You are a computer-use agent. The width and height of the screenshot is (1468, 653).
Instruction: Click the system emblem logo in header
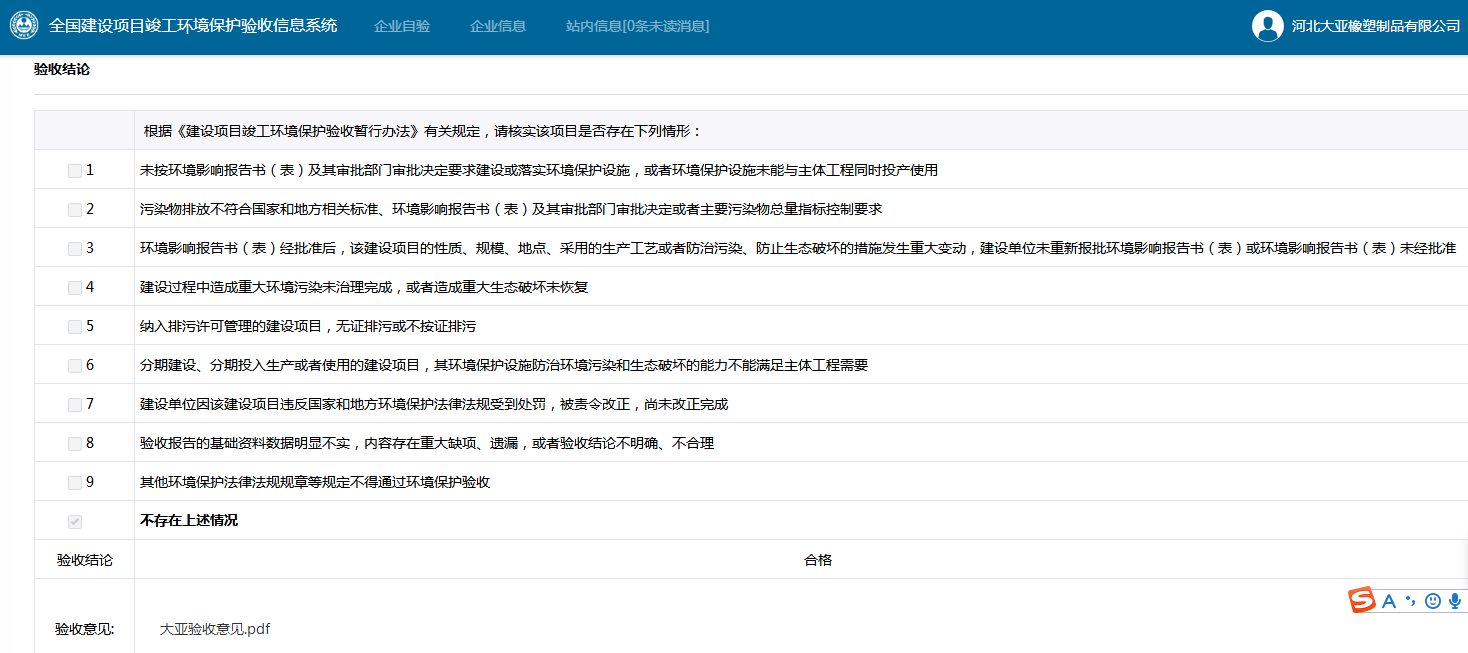pyautogui.click(x=24, y=26)
